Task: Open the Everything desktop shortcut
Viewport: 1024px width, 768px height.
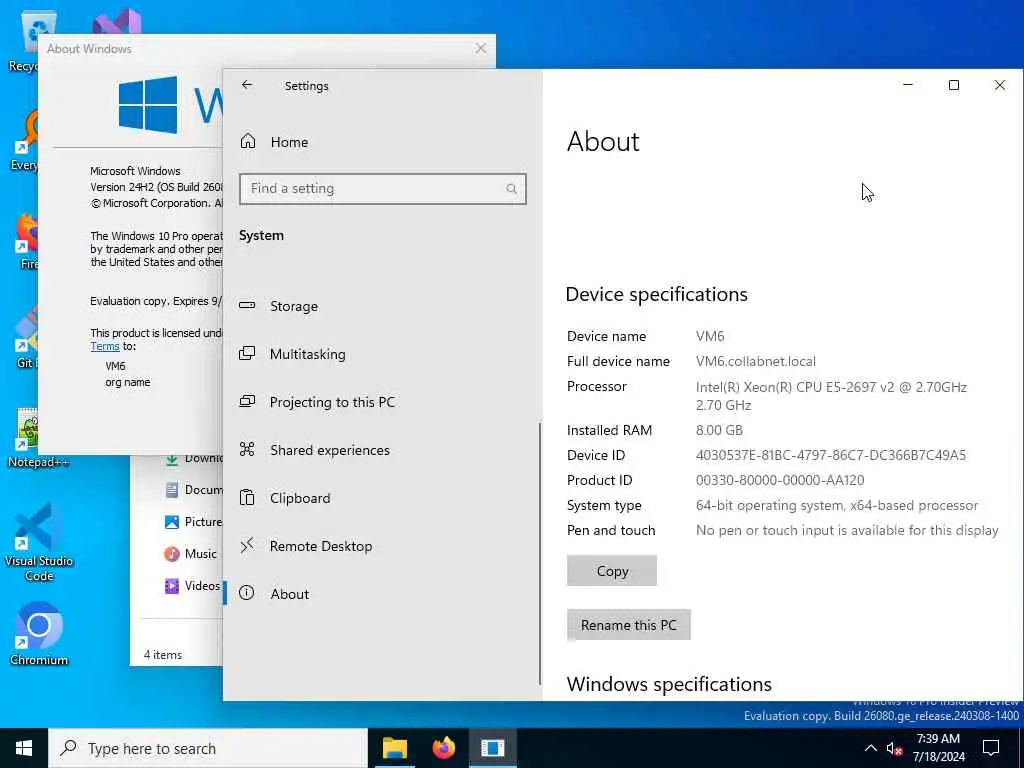Action: (25, 141)
